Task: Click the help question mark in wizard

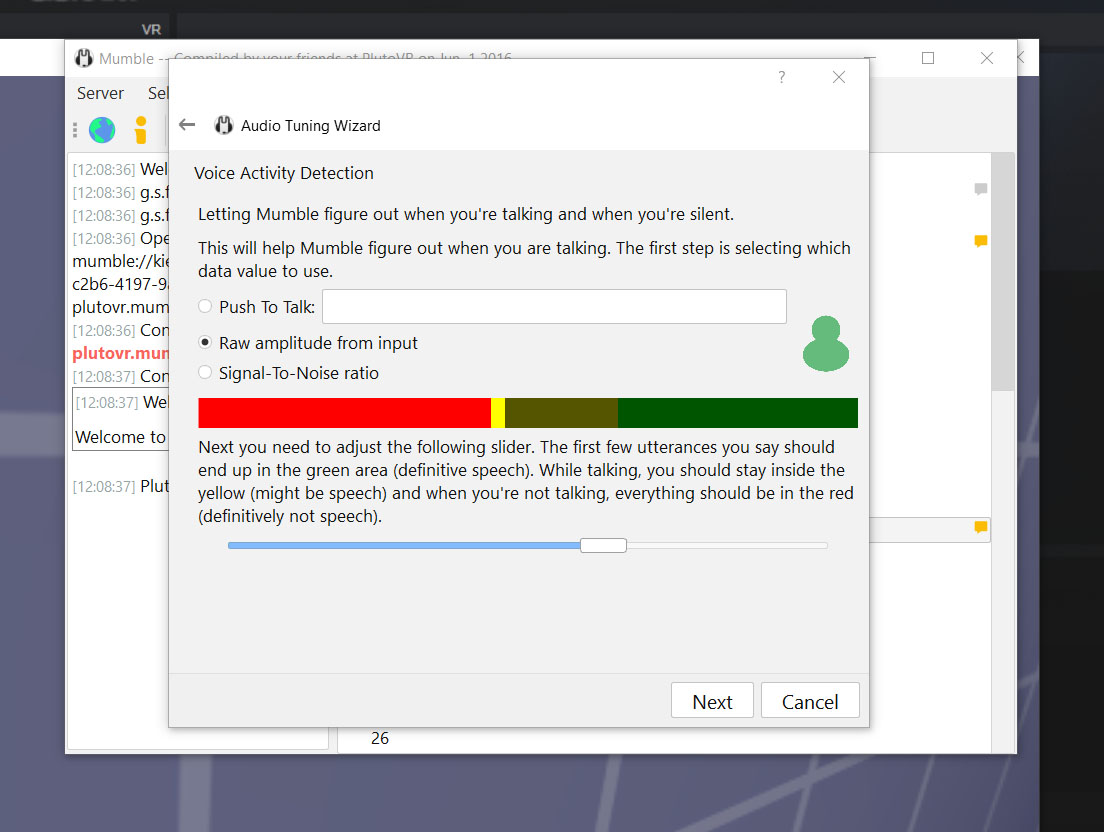Action: 782,77
